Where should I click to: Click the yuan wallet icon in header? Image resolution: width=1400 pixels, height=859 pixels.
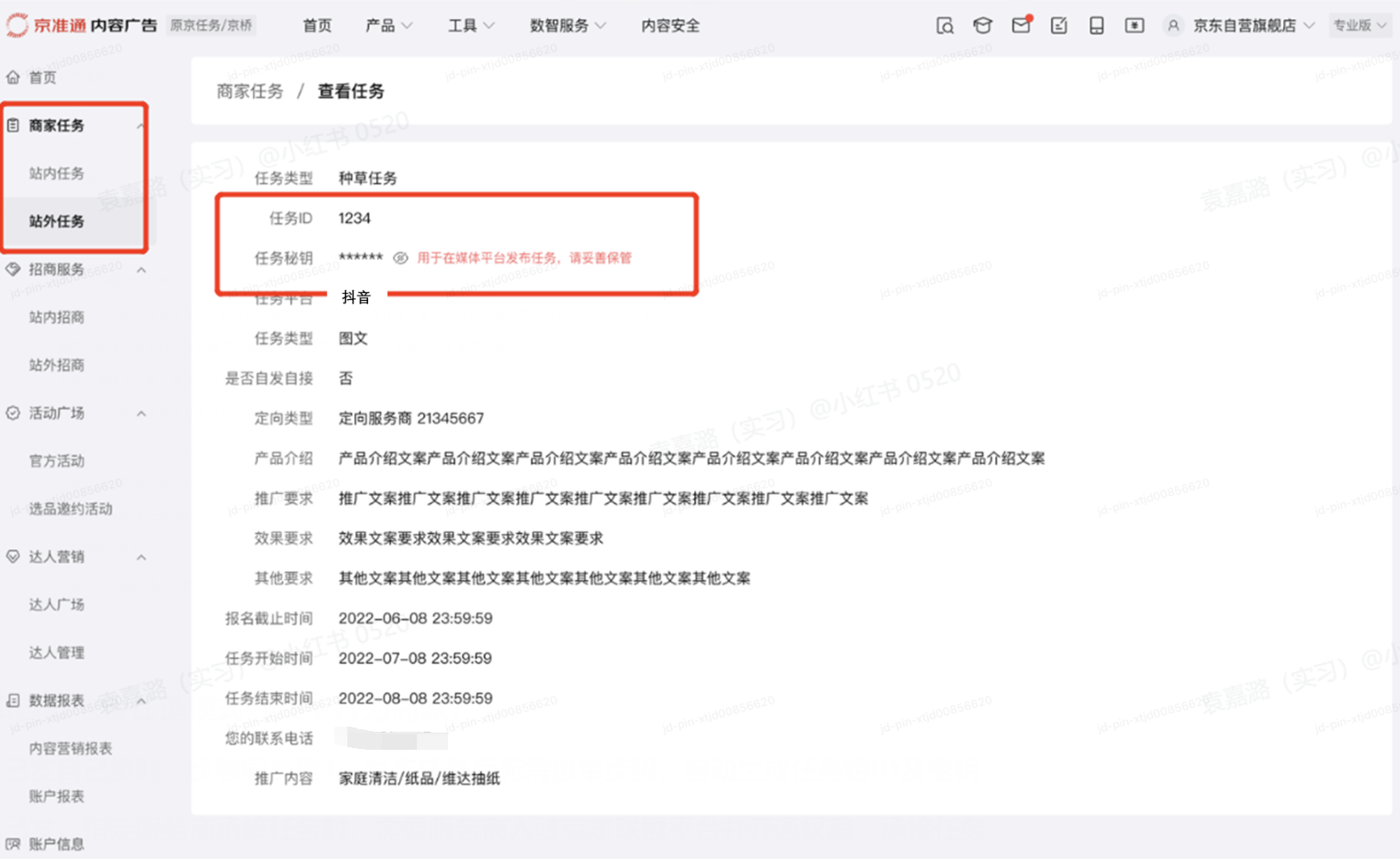(1134, 26)
